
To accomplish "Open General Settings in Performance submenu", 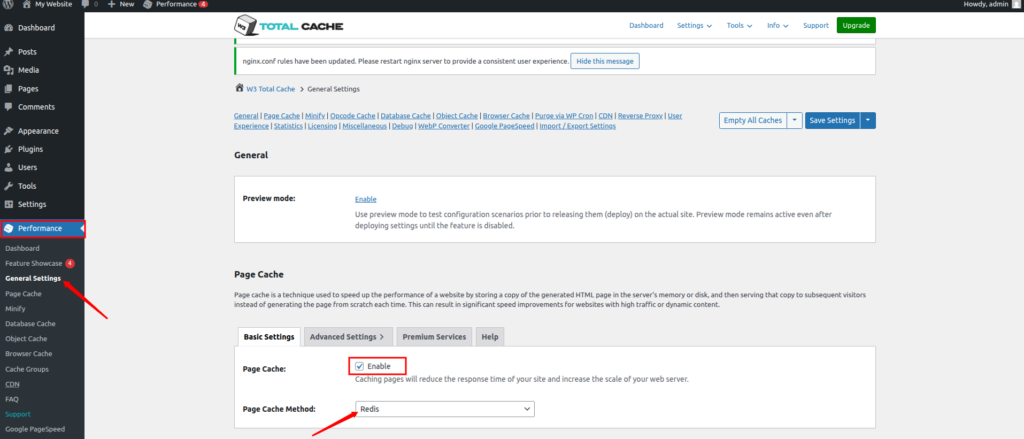I will [x=33, y=278].
